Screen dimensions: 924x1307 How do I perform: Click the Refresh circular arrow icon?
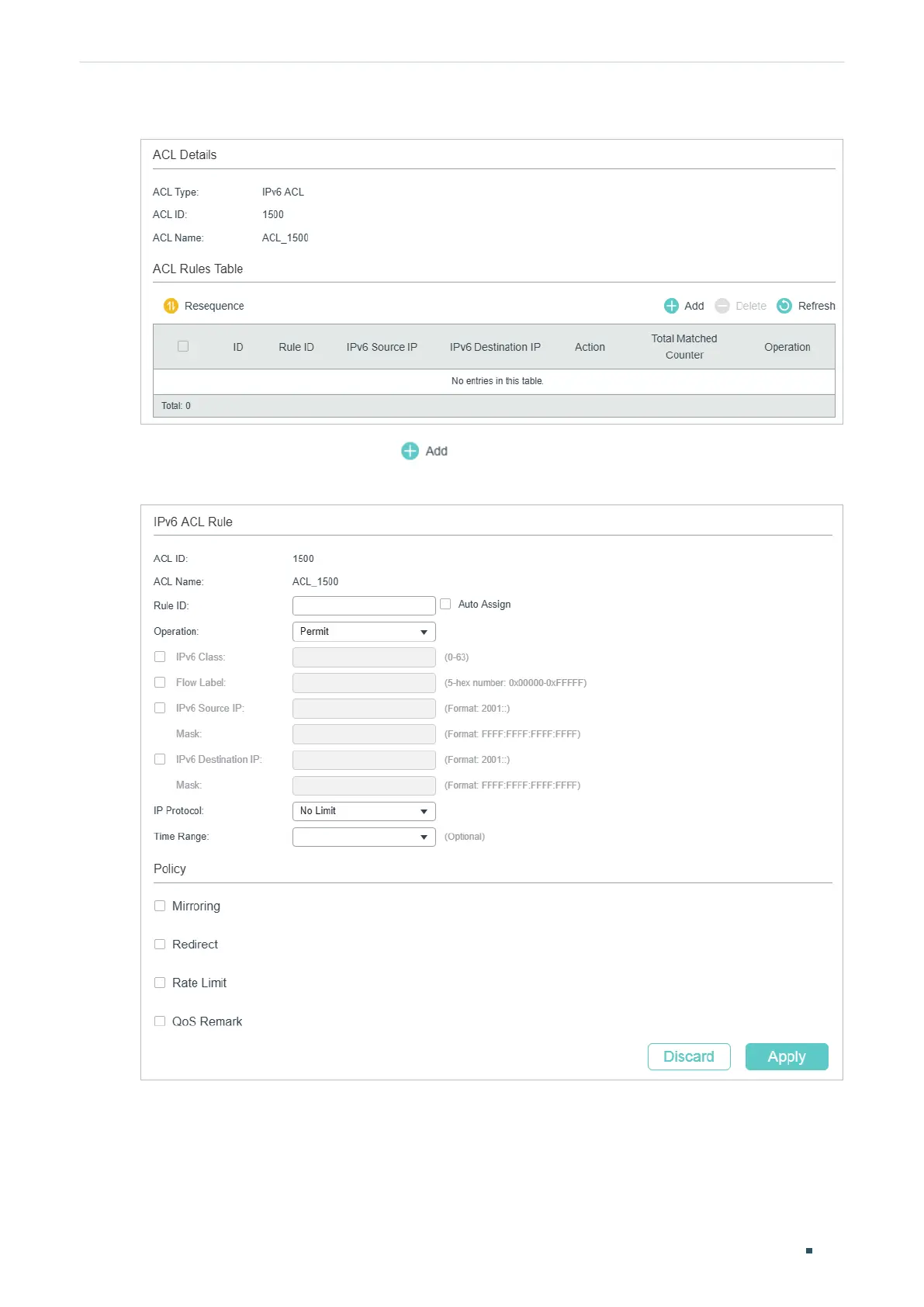(x=784, y=306)
